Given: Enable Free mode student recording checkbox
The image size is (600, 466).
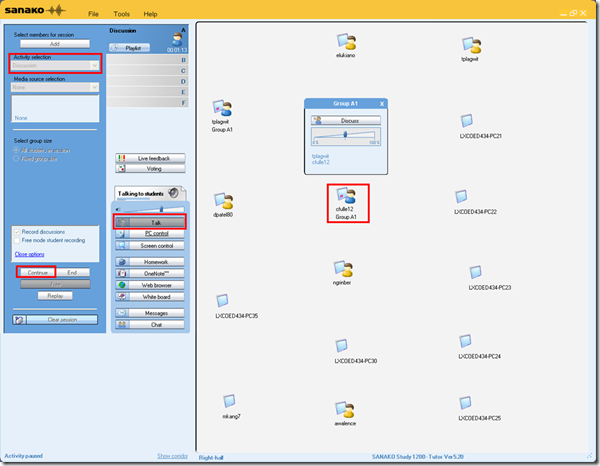Looking at the screenshot, I should coord(19,240).
